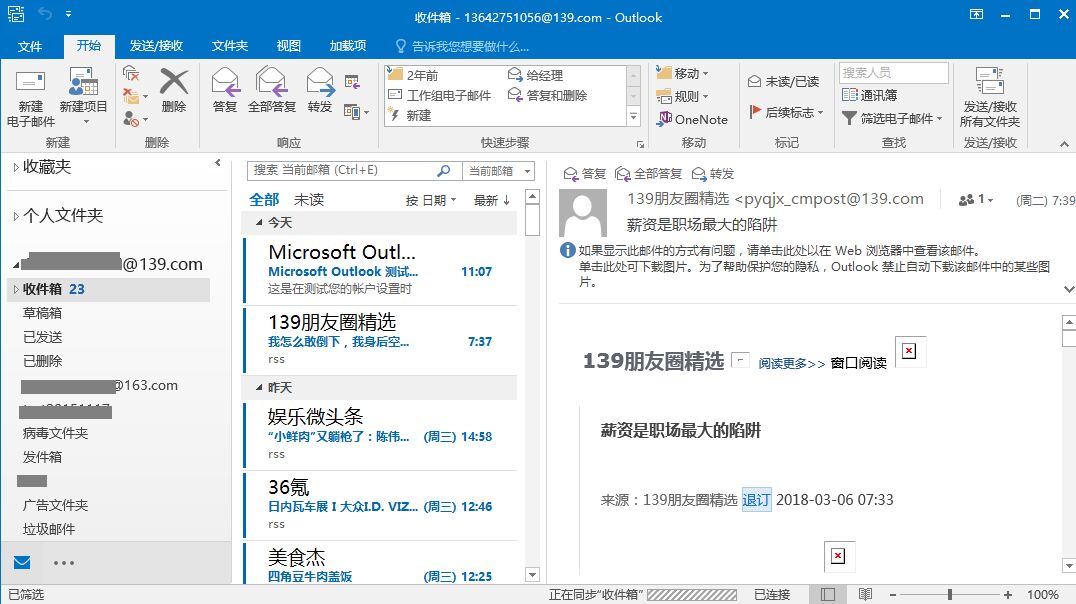Collapse the ribbon
The height and width of the screenshot is (604, 1076).
pos(1064,143)
